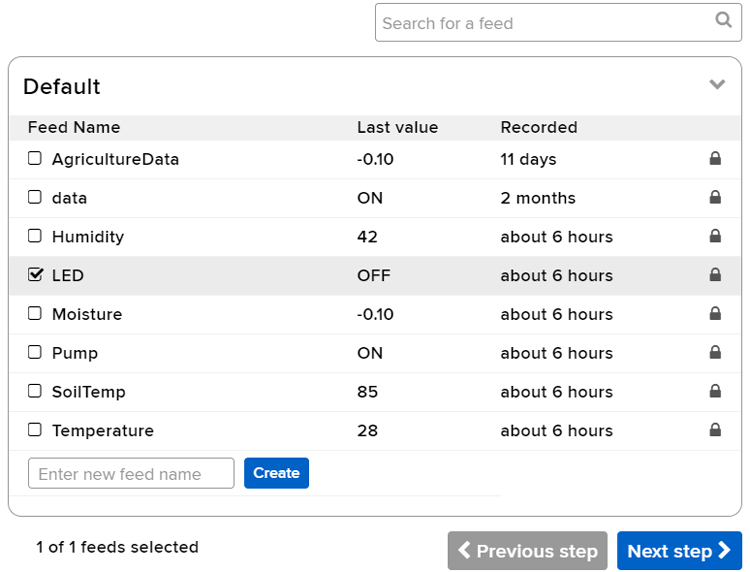Uncheck the LED feed checkbox
Screen dimensions: 750x572
click(x=35, y=275)
